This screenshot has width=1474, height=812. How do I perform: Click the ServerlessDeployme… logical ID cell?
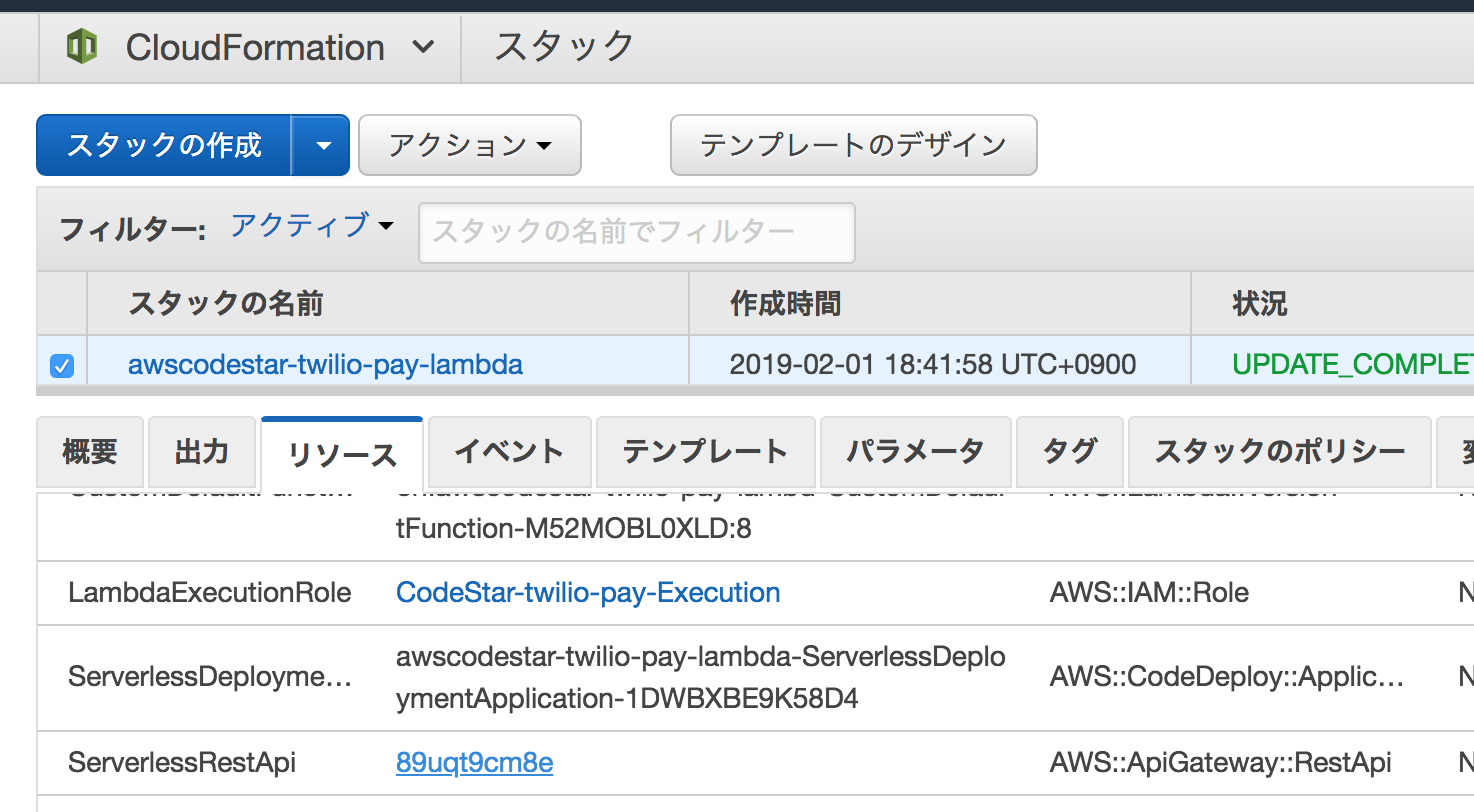point(210,677)
